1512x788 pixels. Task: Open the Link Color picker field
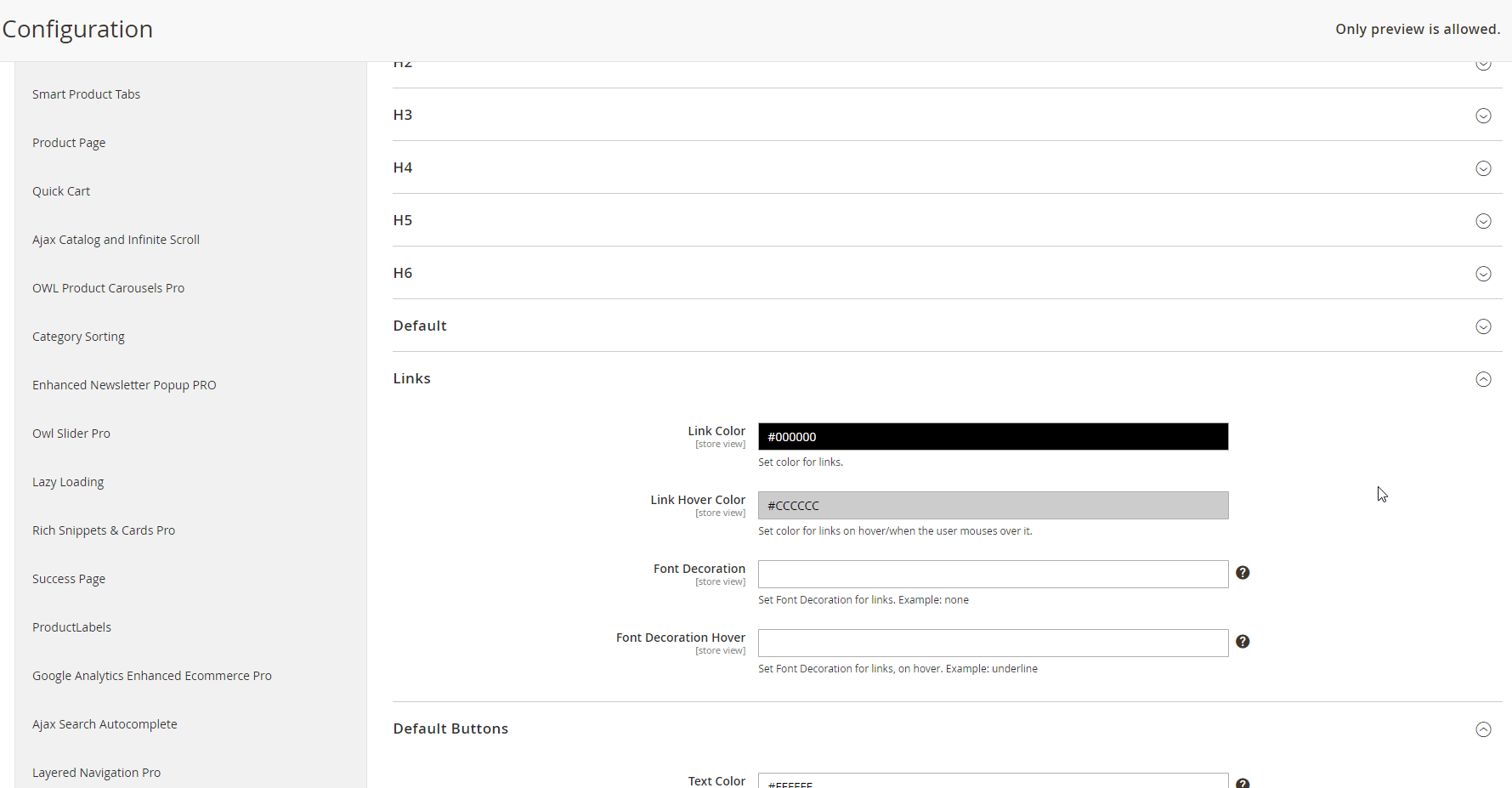coord(993,437)
